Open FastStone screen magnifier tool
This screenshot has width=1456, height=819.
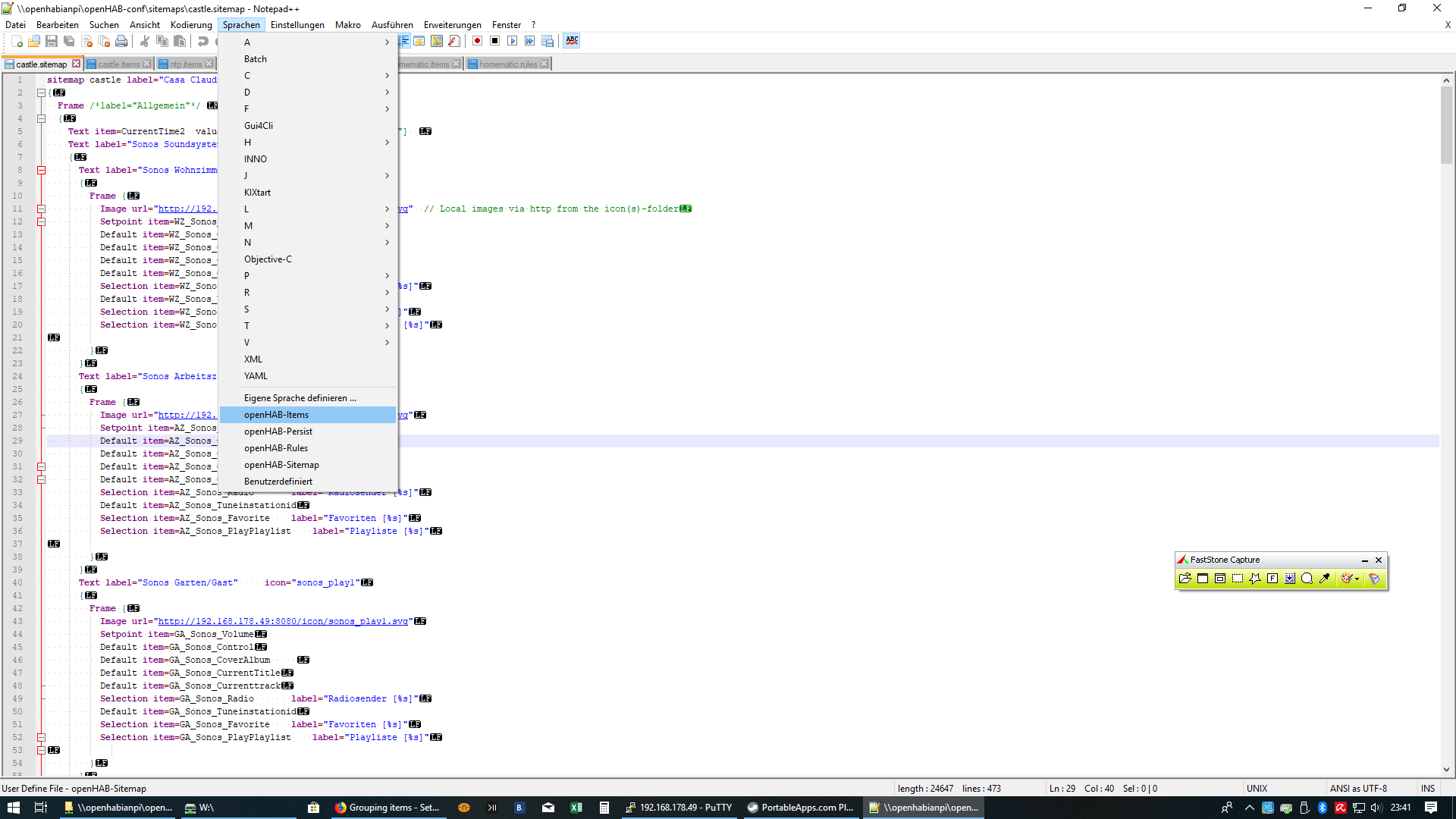[x=1307, y=579]
